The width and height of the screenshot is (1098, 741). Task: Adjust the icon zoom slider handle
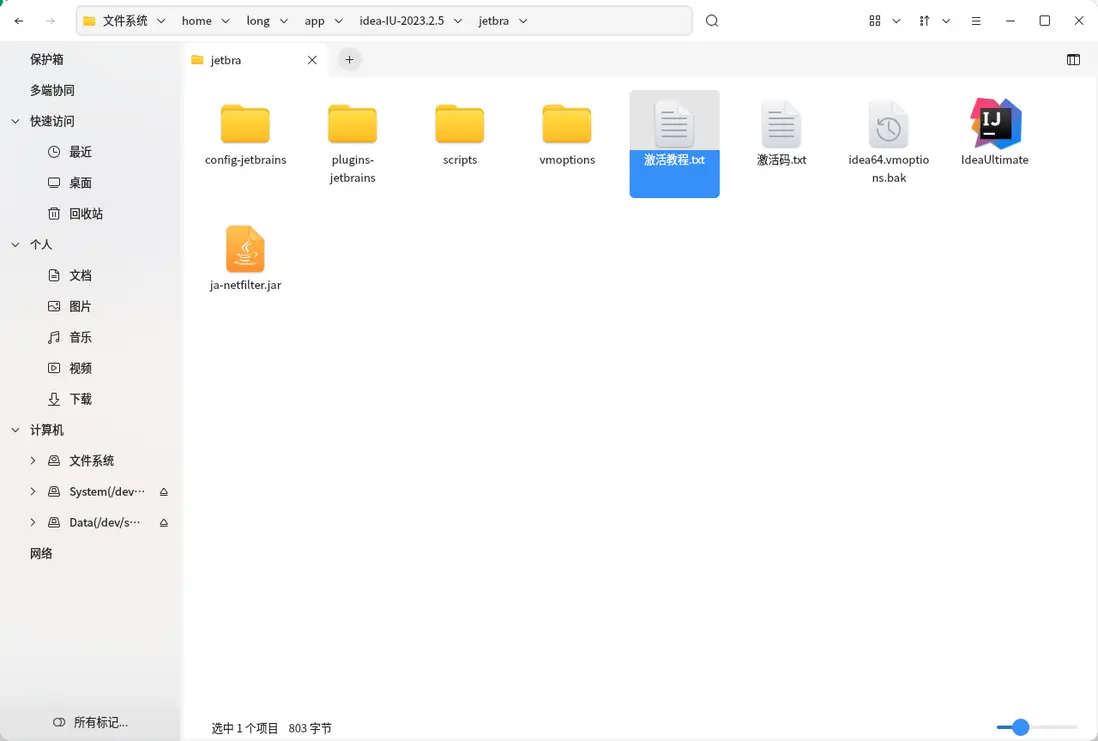point(1020,727)
